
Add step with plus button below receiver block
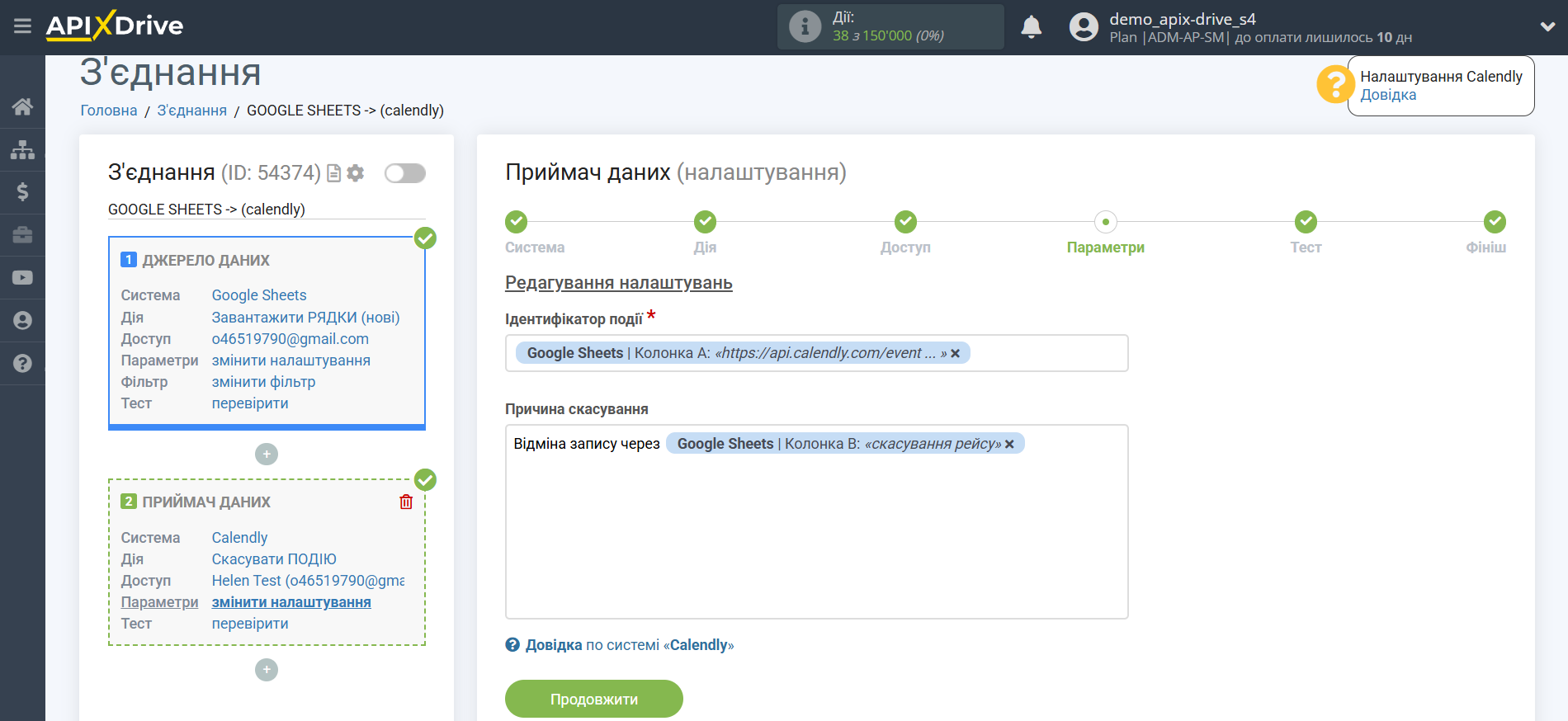coord(267,670)
